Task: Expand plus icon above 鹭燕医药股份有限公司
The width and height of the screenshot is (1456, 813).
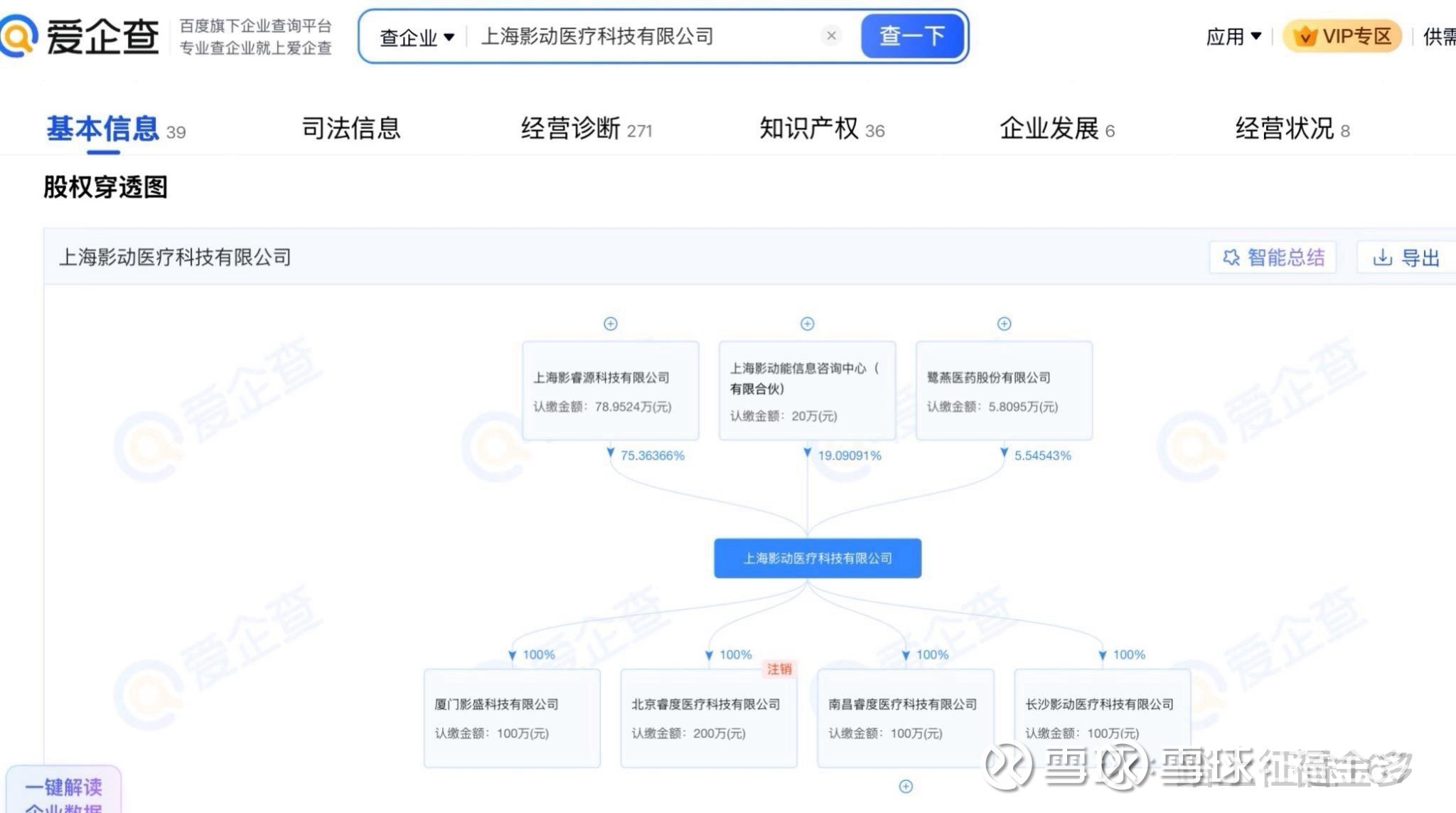Action: click(1004, 324)
